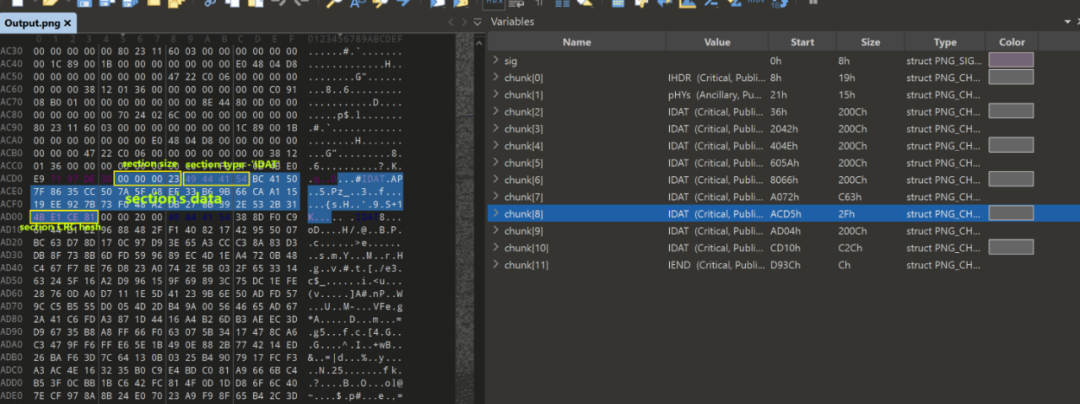Expand chunk[0] IHDR tree node

pyautogui.click(x=496, y=77)
